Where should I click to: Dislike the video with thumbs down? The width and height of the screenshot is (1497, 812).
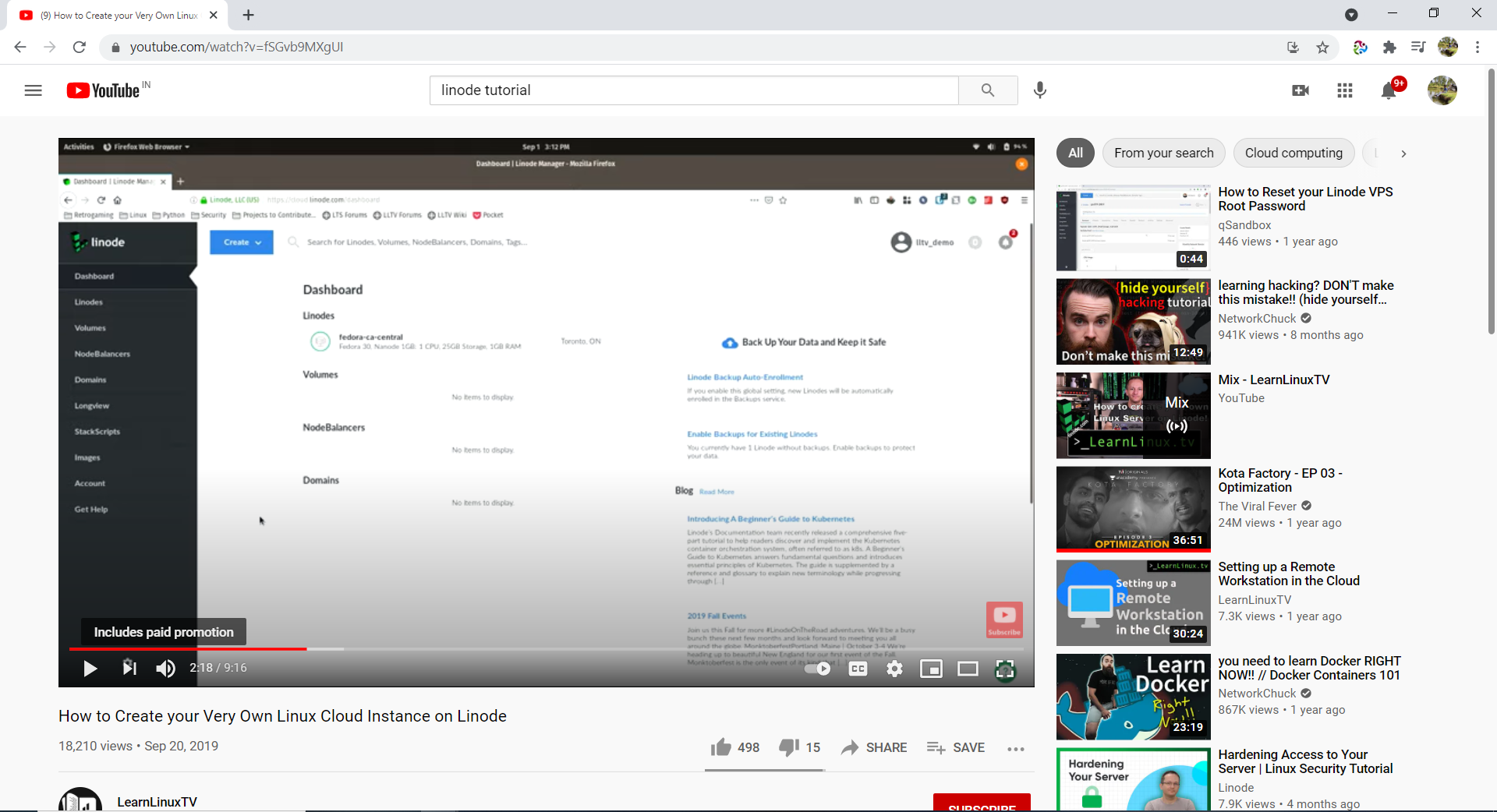pos(799,747)
